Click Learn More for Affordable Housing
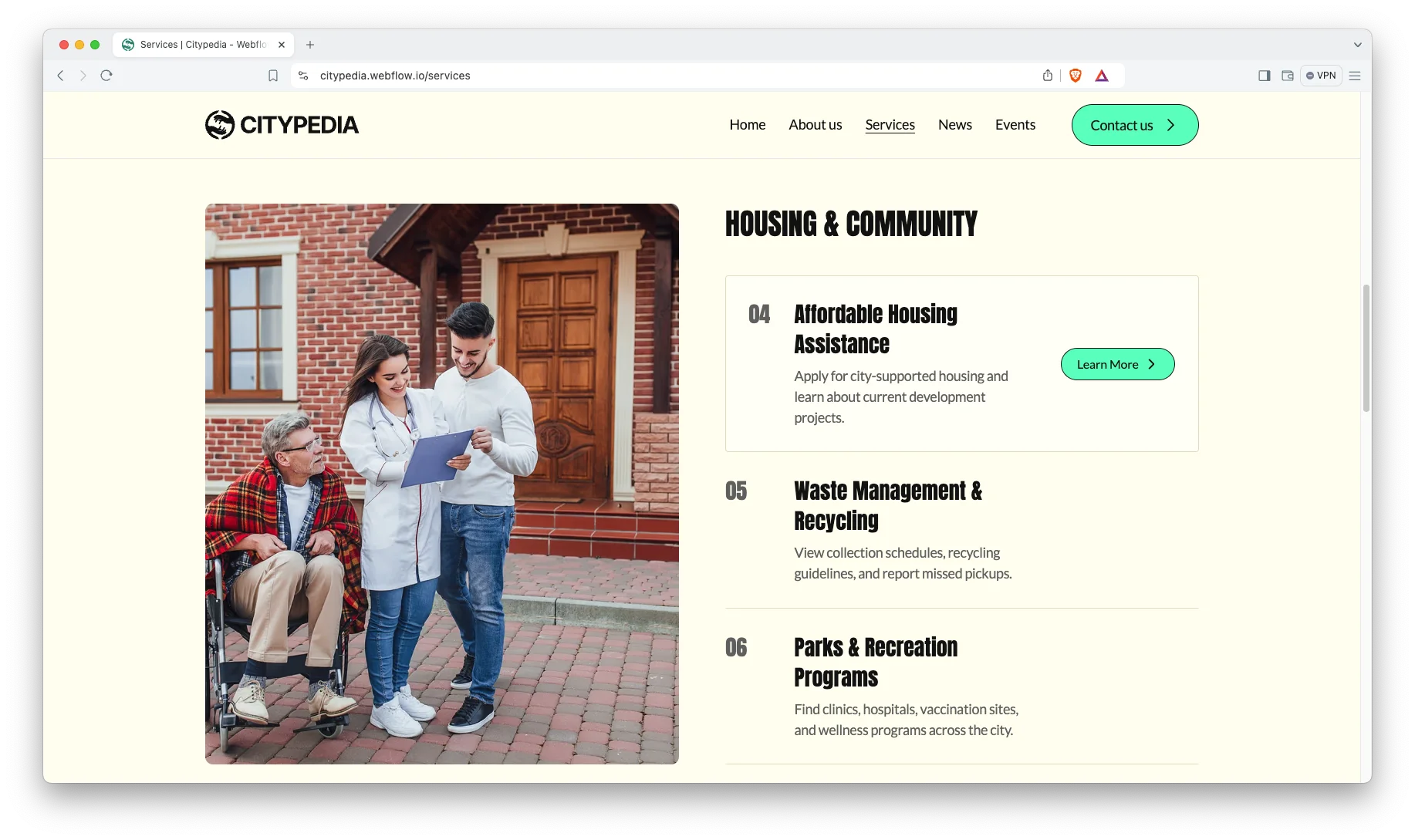The width and height of the screenshot is (1415, 840). (1117, 364)
